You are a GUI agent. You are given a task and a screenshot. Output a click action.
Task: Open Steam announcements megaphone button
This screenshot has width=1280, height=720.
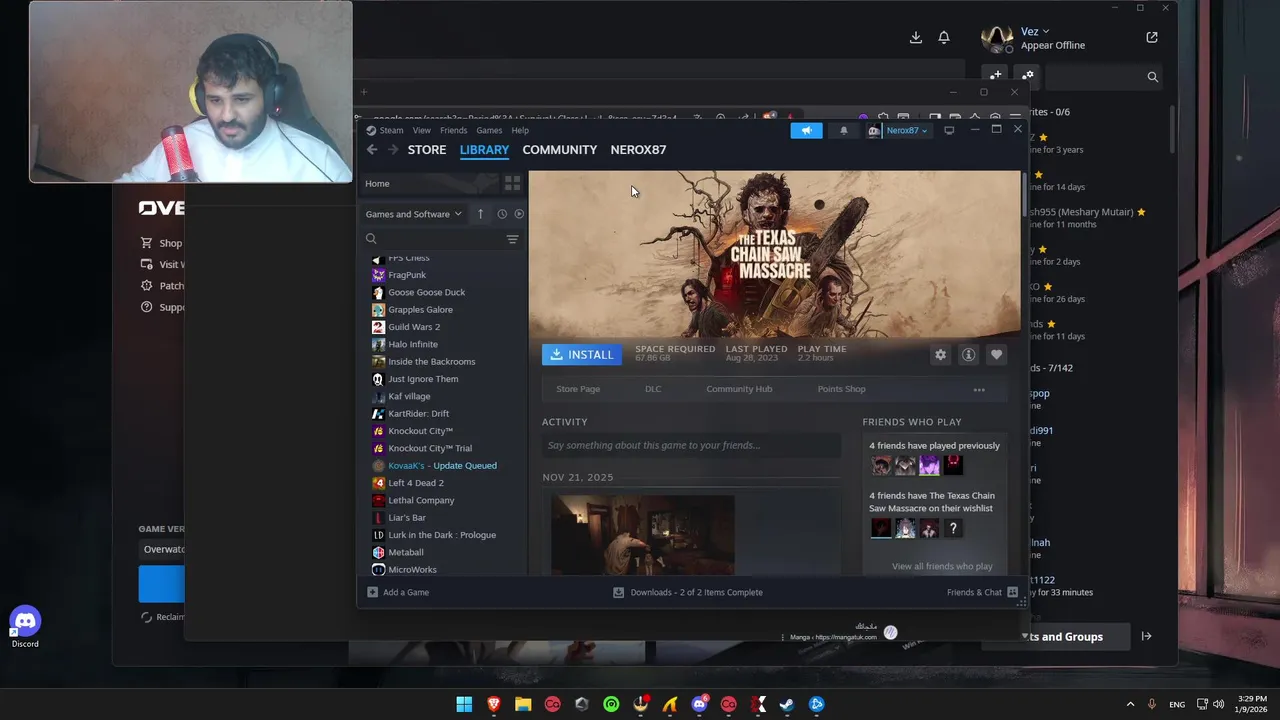(x=806, y=130)
